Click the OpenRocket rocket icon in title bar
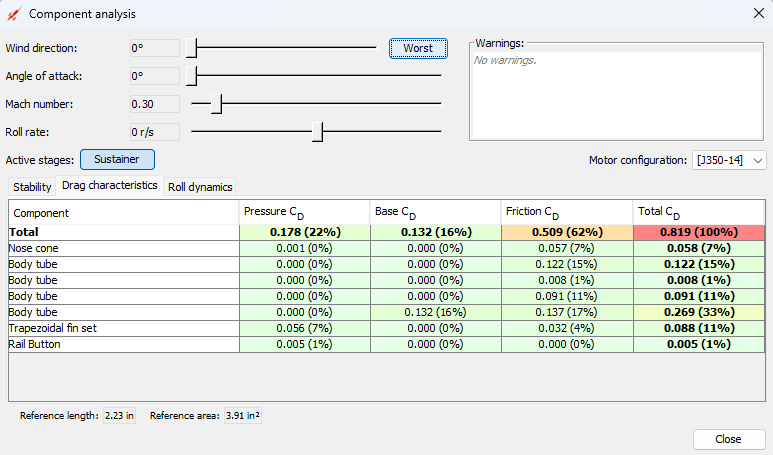Image resolution: width=773 pixels, height=455 pixels. (13, 14)
